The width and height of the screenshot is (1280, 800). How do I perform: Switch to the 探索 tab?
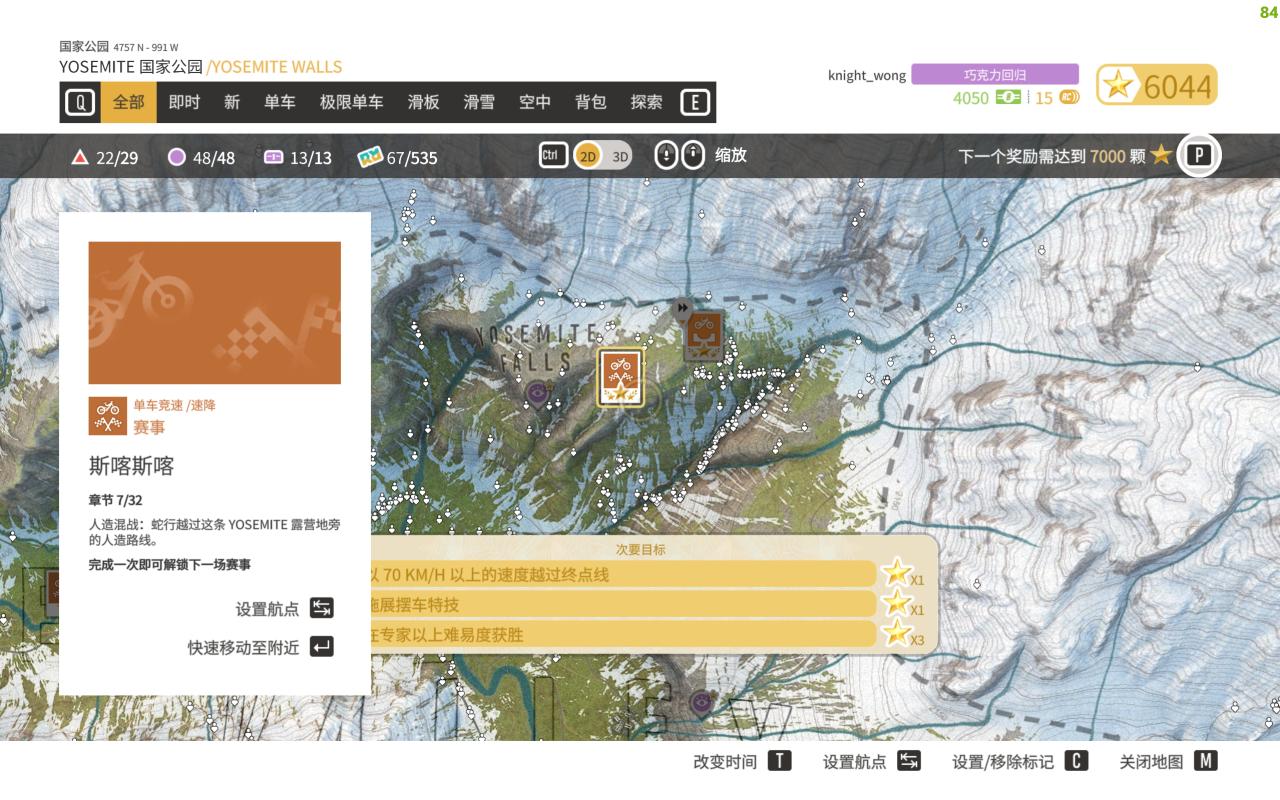tap(646, 102)
